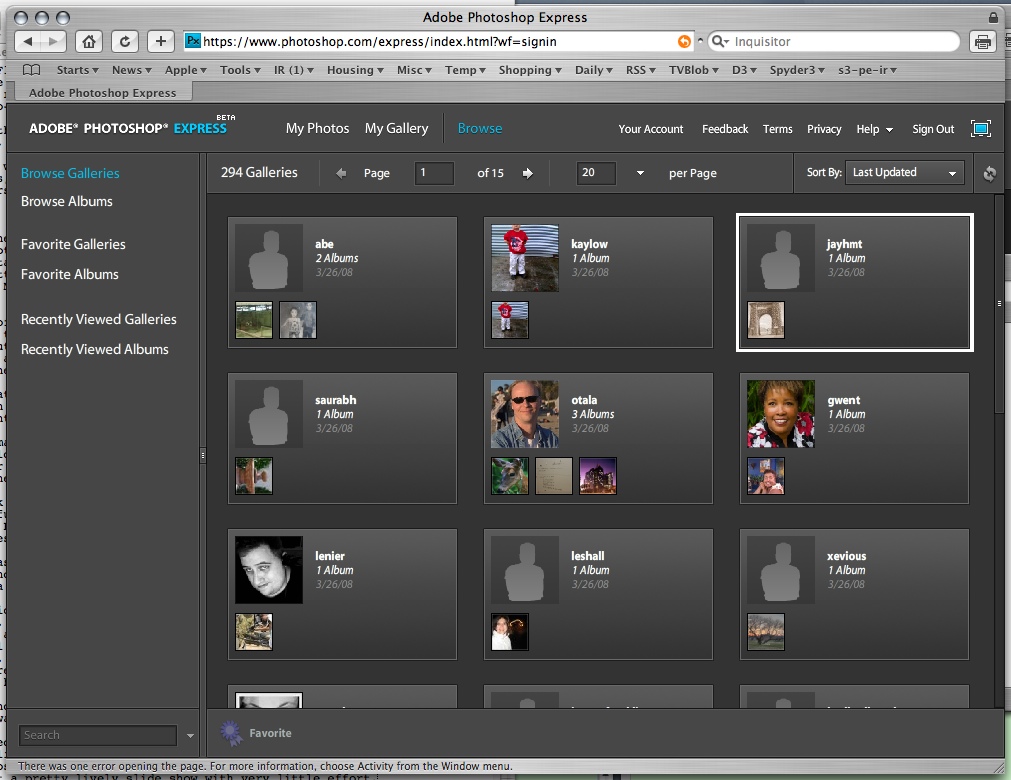Open otala's gallery profile photo

coord(525,413)
